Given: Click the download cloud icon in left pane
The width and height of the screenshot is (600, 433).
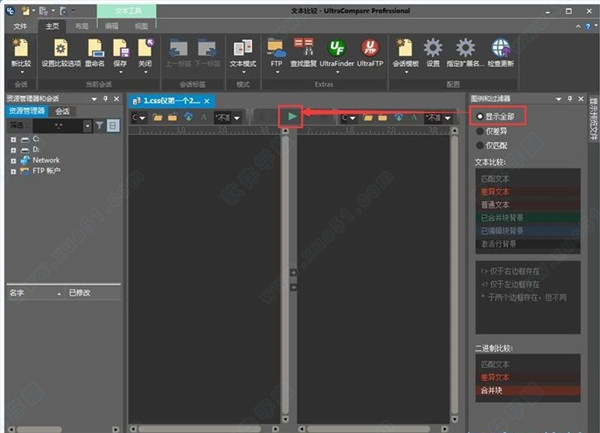Looking at the screenshot, I should click(x=188, y=117).
